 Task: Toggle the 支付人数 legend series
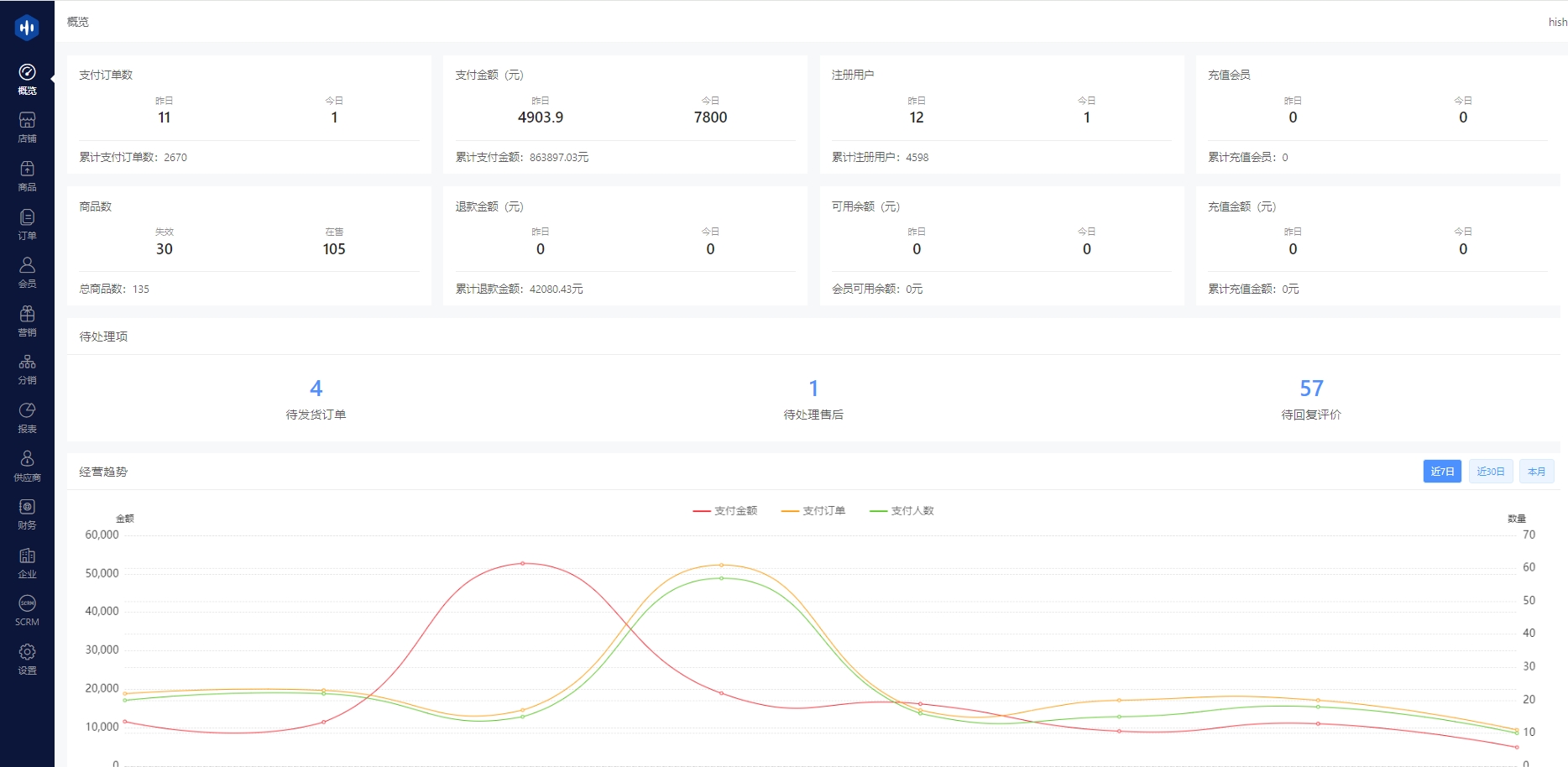[x=902, y=510]
